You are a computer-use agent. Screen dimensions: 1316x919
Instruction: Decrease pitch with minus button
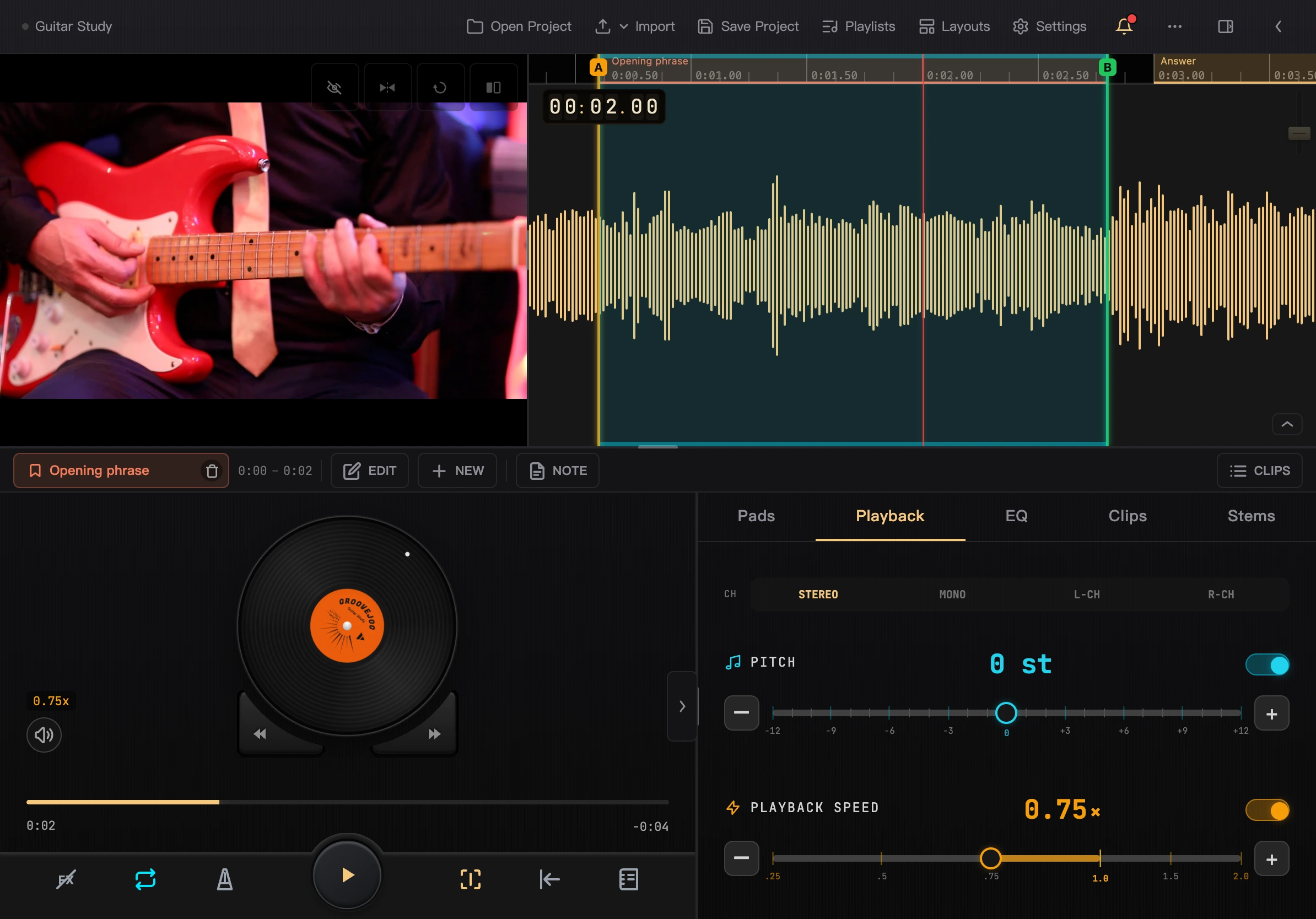pos(742,713)
